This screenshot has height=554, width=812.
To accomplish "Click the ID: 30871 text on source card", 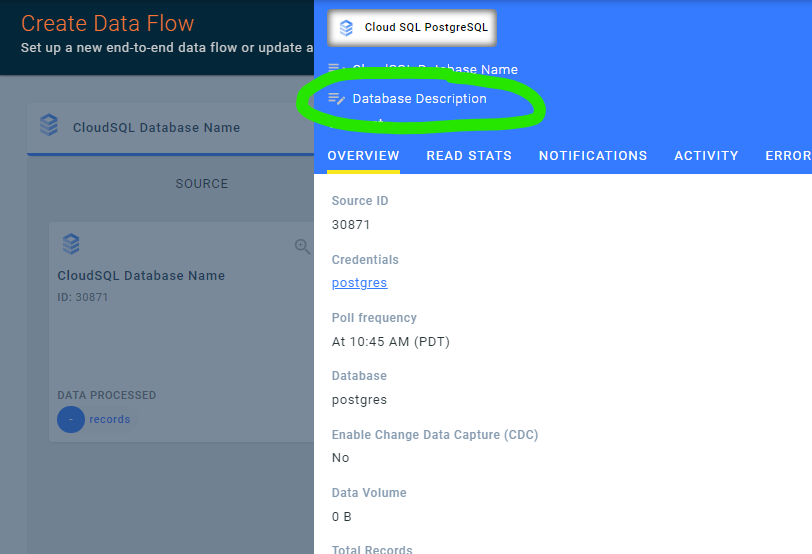I will [83, 297].
